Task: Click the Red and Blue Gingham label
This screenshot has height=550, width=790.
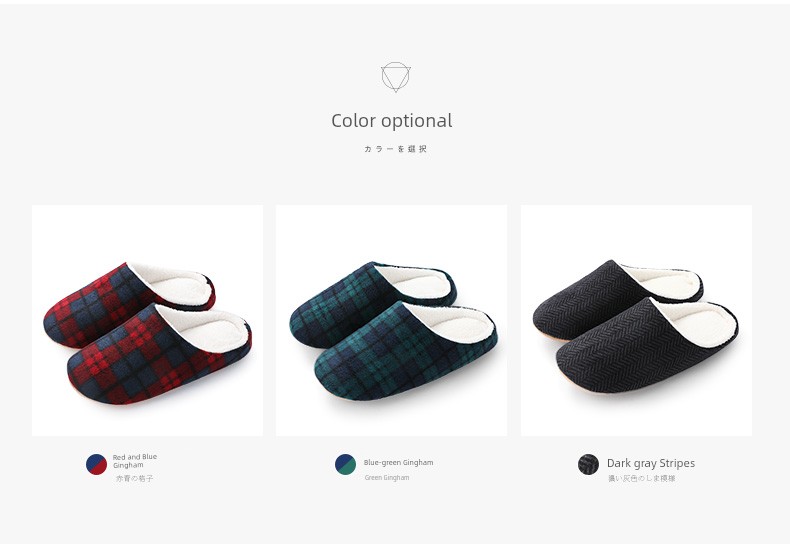Action: pyautogui.click(x=135, y=461)
